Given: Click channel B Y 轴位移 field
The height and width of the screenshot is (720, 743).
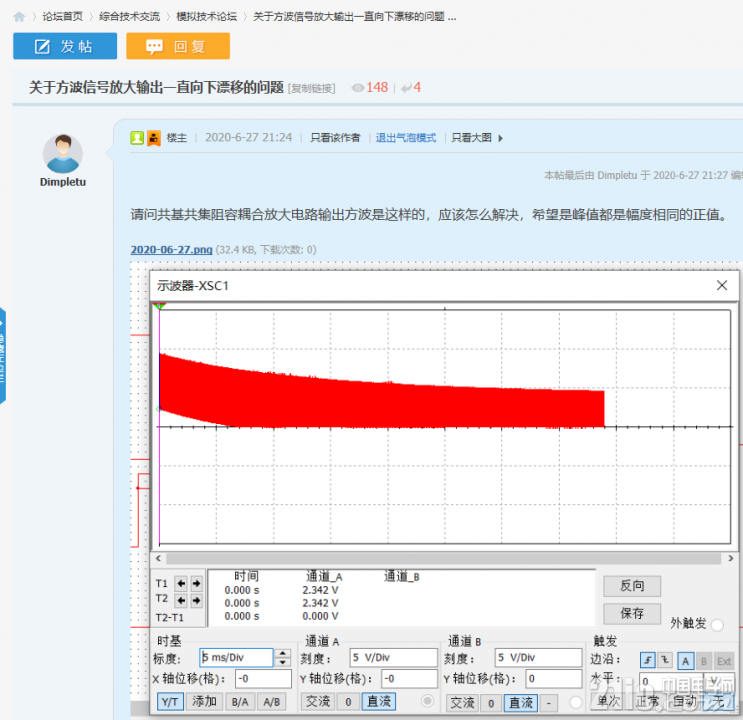Looking at the screenshot, I should [554, 678].
